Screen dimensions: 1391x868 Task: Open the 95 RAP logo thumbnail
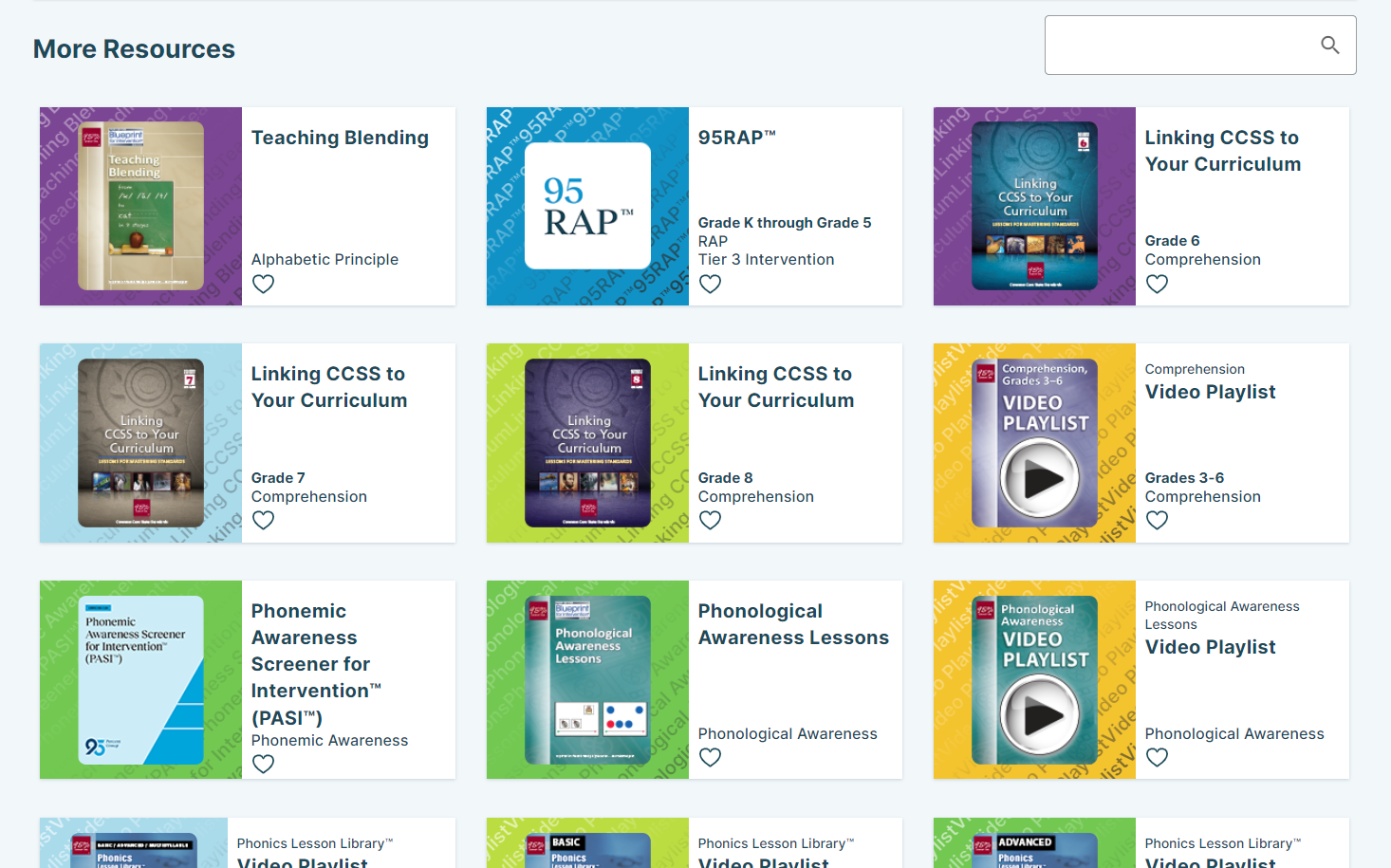click(587, 206)
